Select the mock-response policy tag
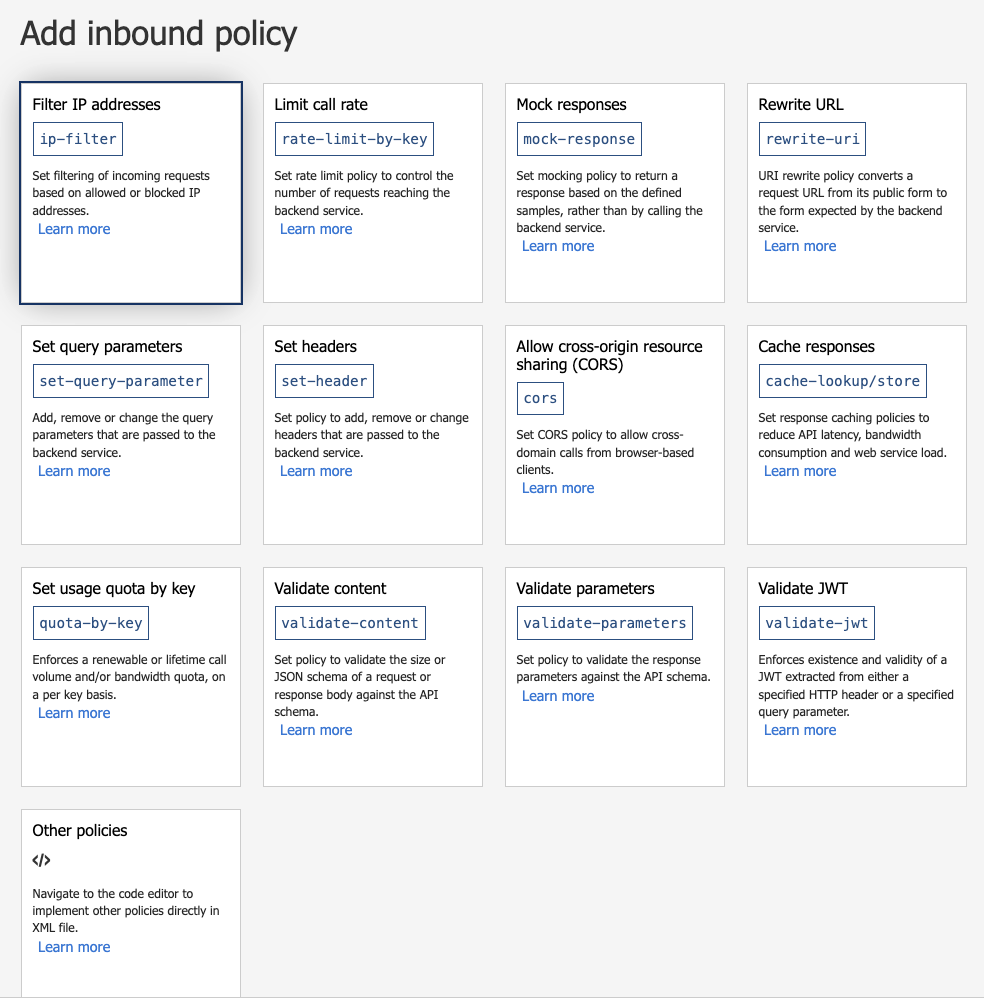This screenshot has width=984, height=998. click(x=579, y=139)
